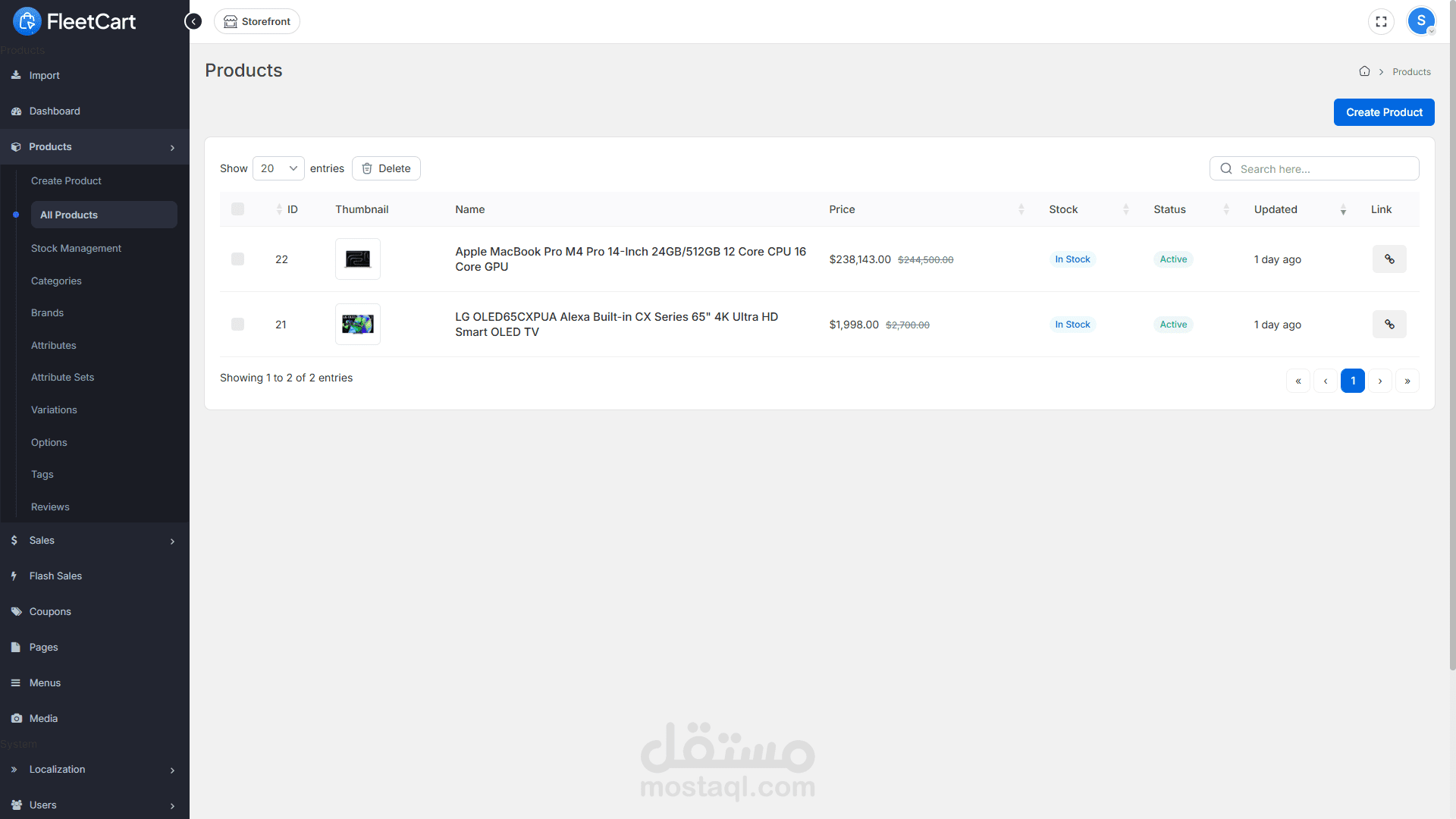This screenshot has height=819, width=1456.
Task: Check the select-all checkbox in table header
Action: pyautogui.click(x=237, y=209)
